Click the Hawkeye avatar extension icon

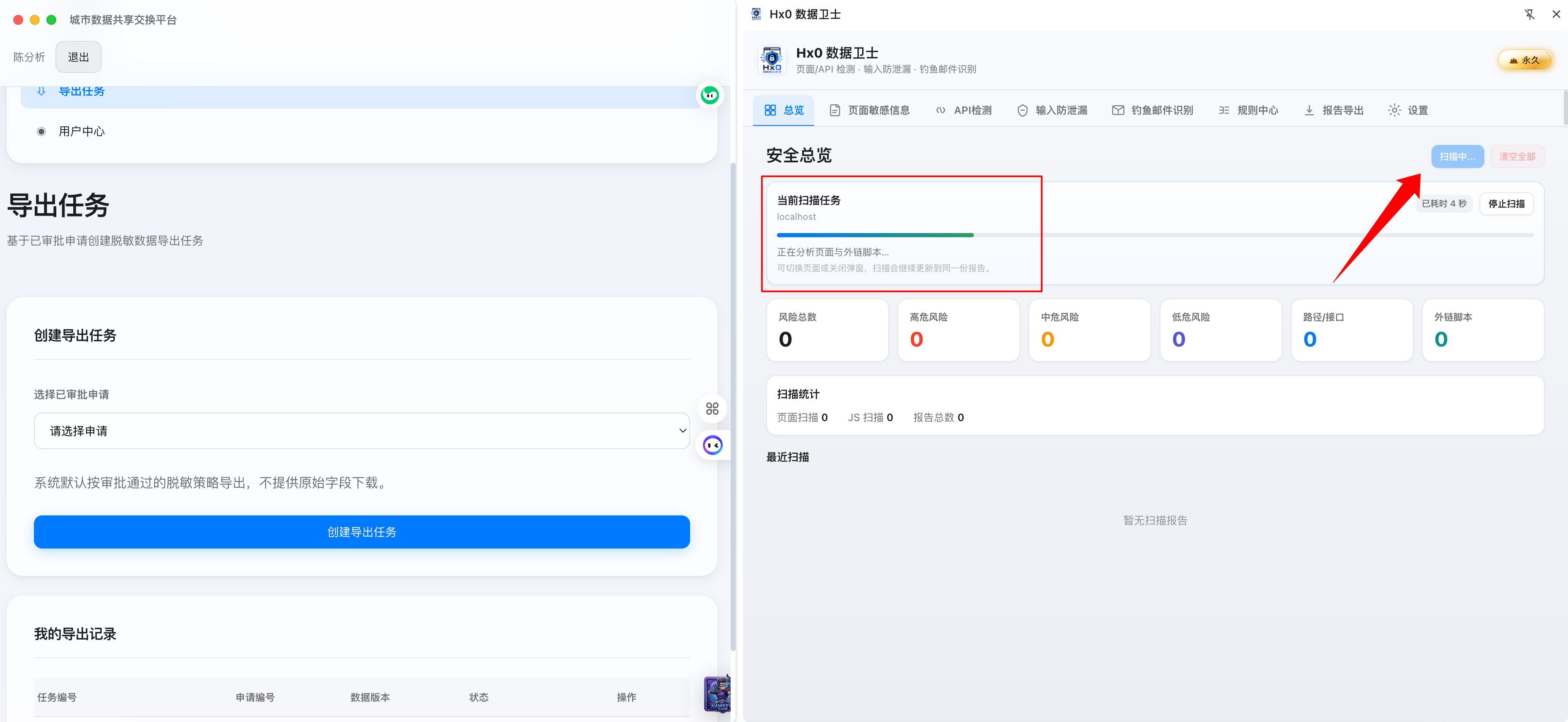tap(717, 694)
